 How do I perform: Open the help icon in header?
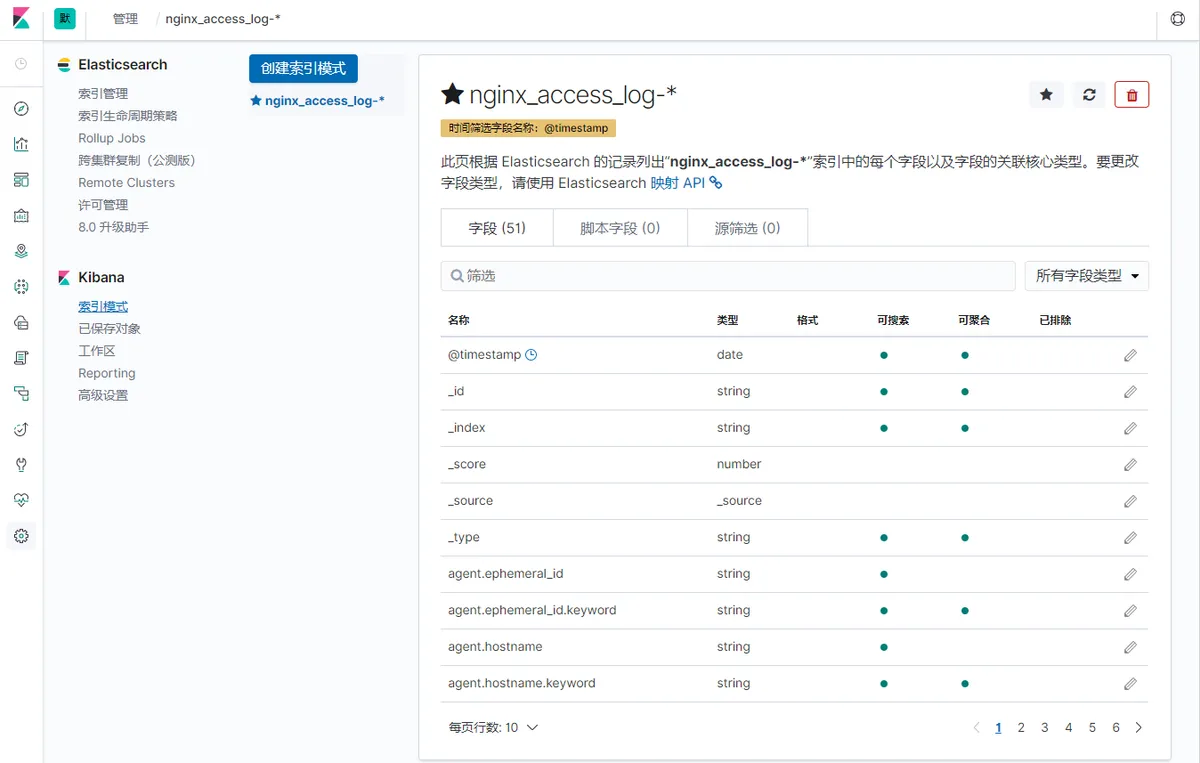pos(1177,19)
